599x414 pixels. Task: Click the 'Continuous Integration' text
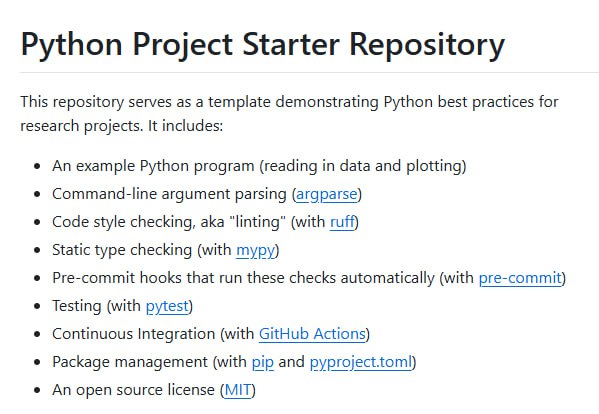tap(134, 334)
